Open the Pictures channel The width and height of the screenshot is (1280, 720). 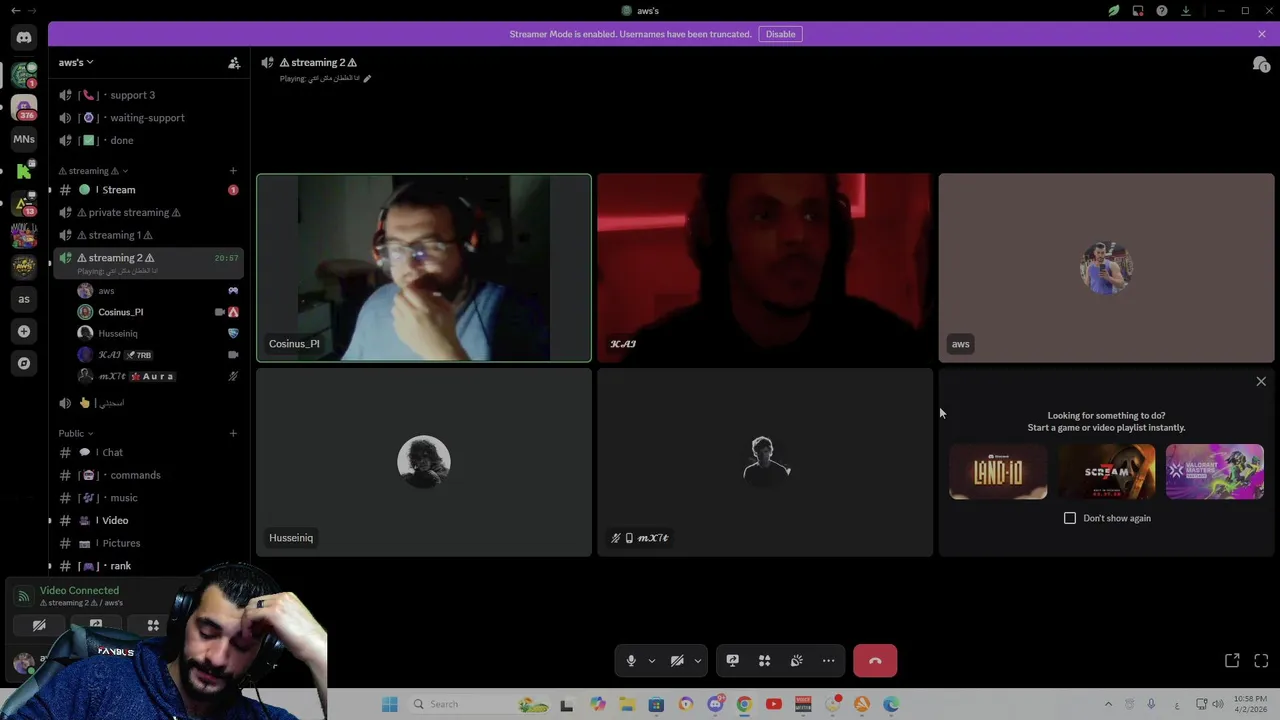click(x=149, y=543)
